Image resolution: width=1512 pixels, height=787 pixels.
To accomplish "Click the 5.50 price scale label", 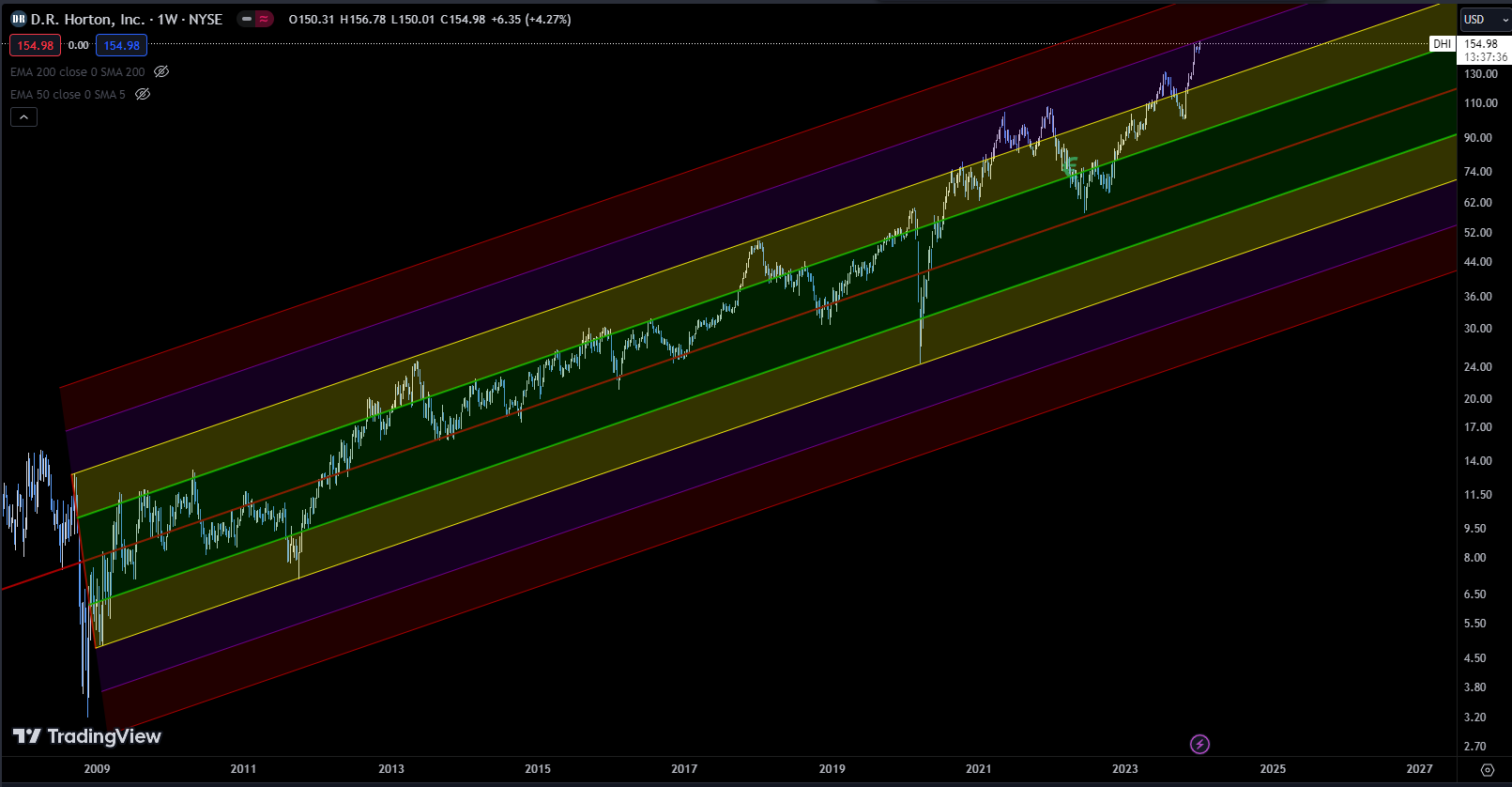I will 1475,624.
